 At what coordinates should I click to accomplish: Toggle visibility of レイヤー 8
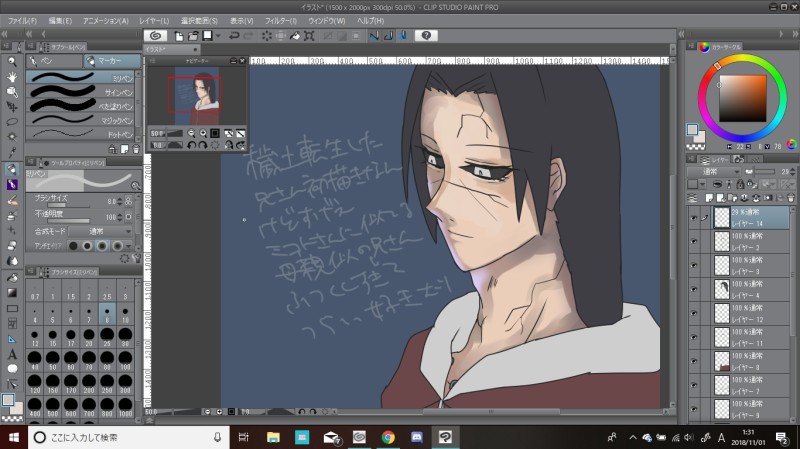tap(693, 361)
